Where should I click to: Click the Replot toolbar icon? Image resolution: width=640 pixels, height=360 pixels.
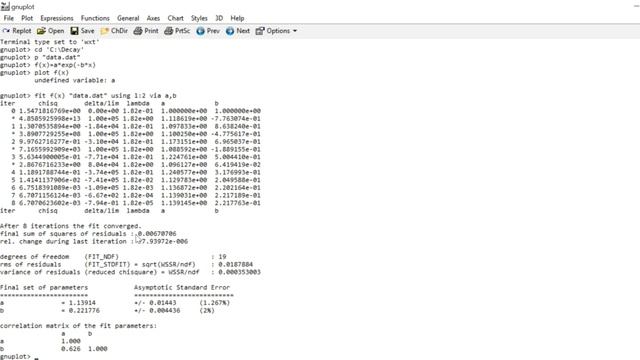6,31
